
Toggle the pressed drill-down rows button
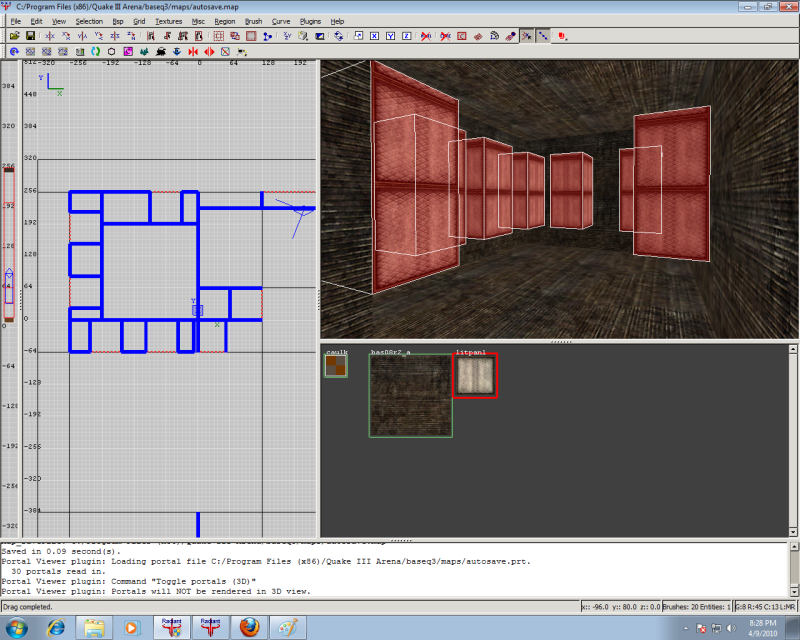543,36
